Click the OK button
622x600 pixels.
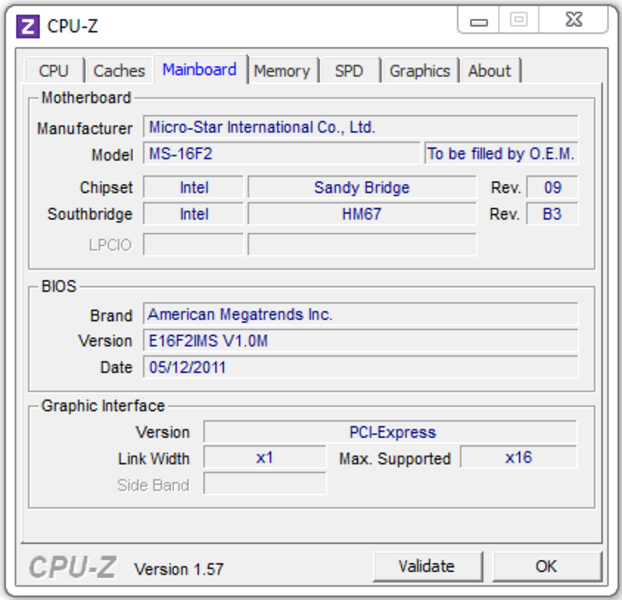point(547,566)
